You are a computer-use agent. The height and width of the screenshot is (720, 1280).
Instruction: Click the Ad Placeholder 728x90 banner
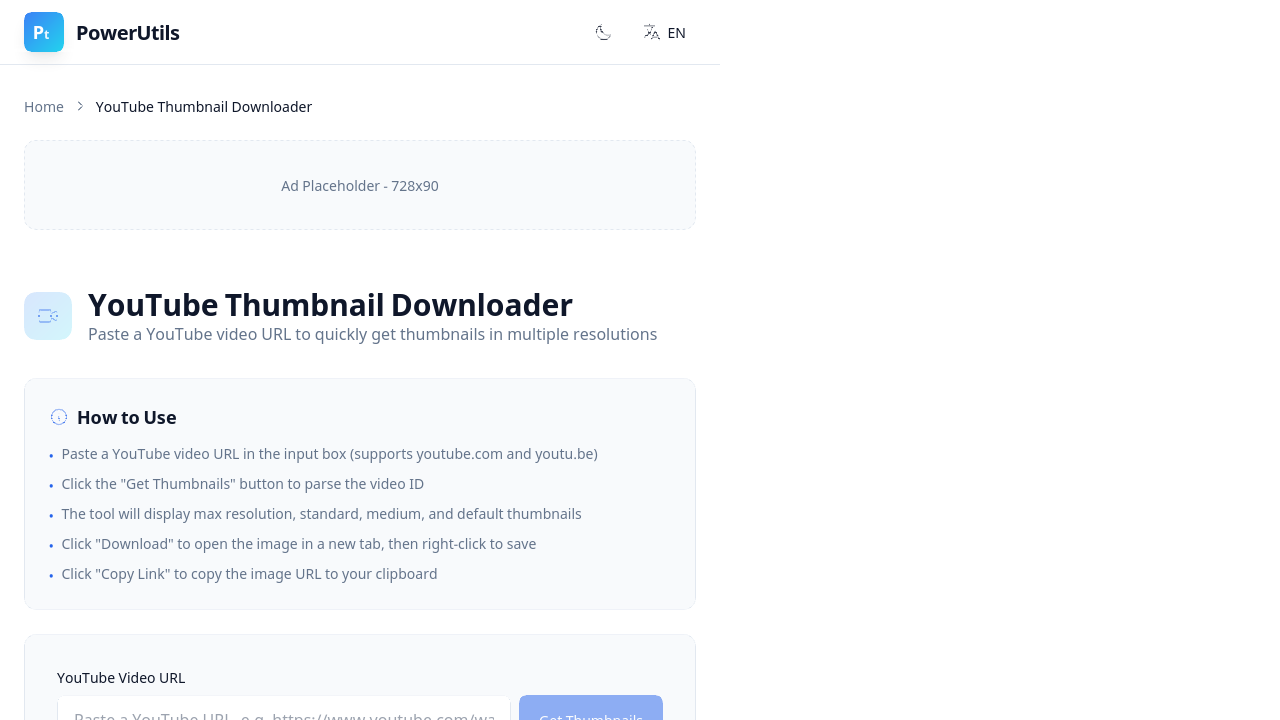(x=360, y=185)
